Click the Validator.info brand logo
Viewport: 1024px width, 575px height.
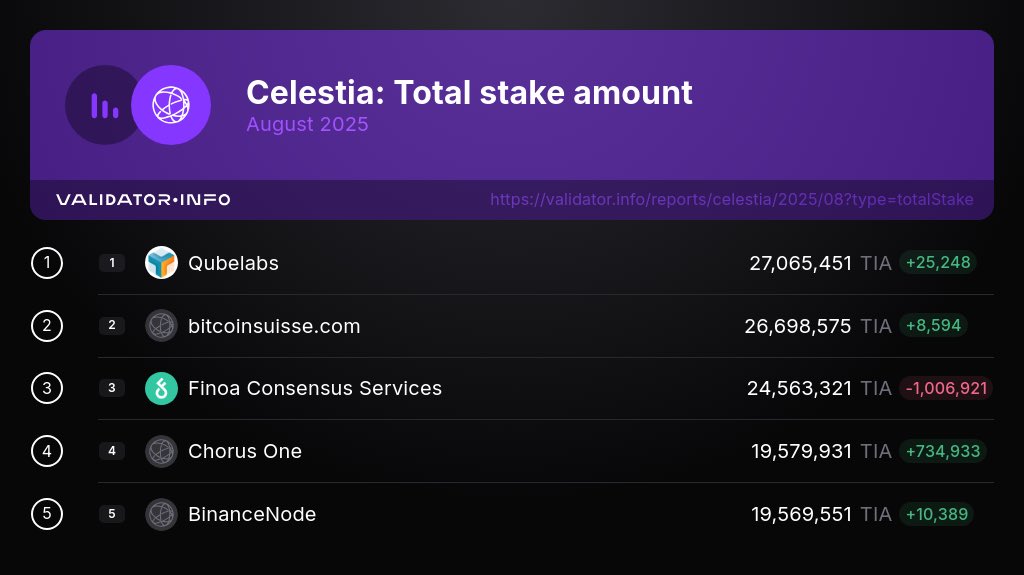pos(143,200)
